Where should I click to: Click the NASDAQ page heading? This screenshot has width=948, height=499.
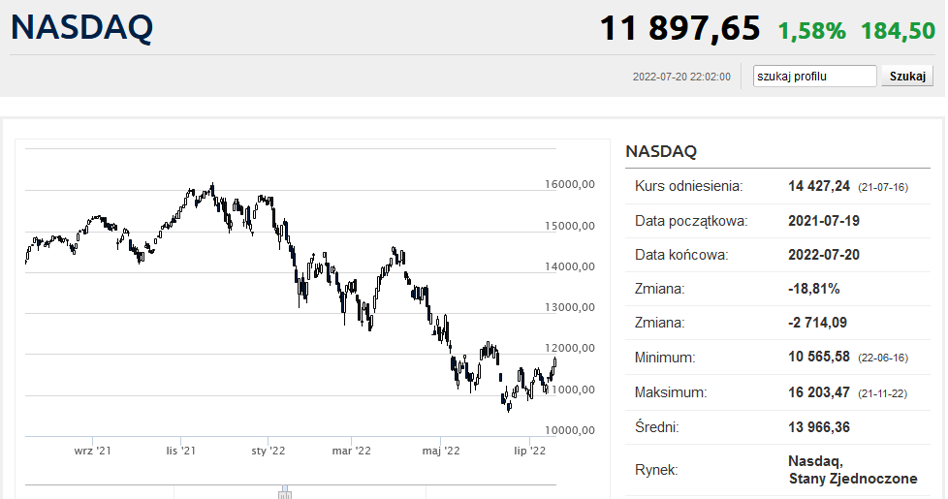tap(82, 28)
